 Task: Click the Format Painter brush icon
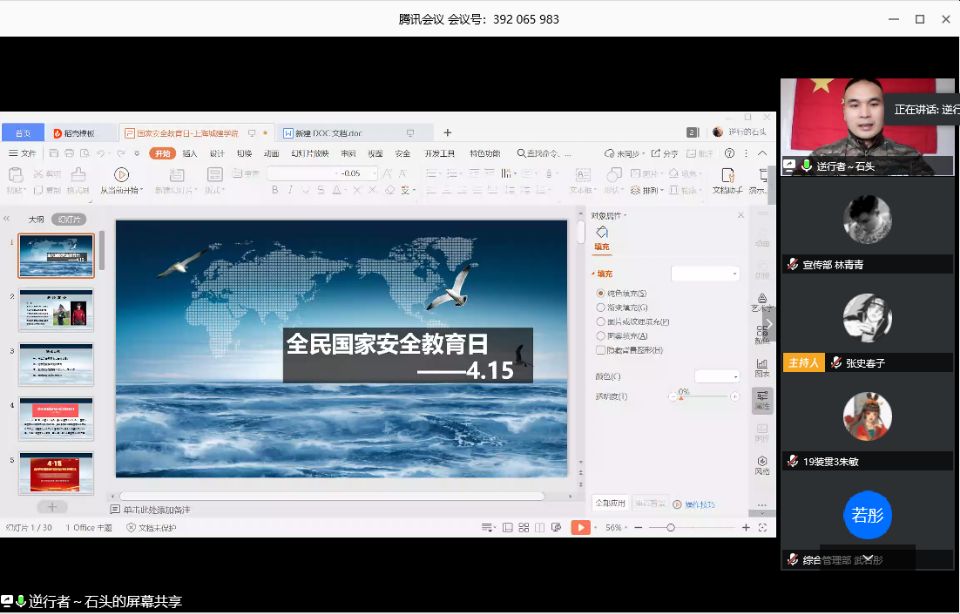click(x=78, y=175)
